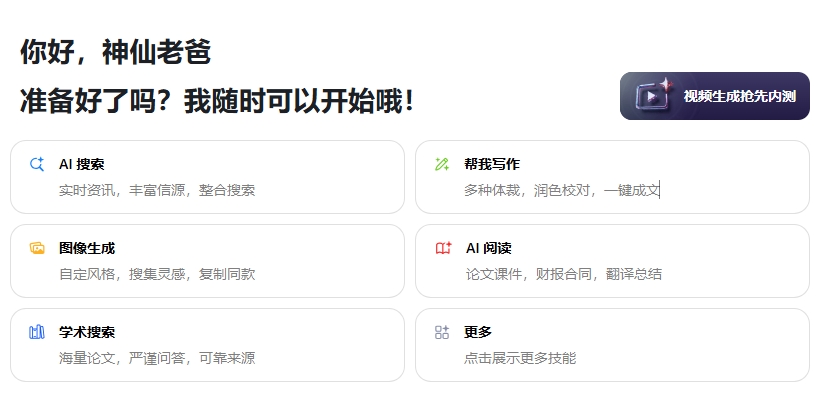Select the 学术搜索 title
Screen dimensions: 820x420
click(x=87, y=332)
